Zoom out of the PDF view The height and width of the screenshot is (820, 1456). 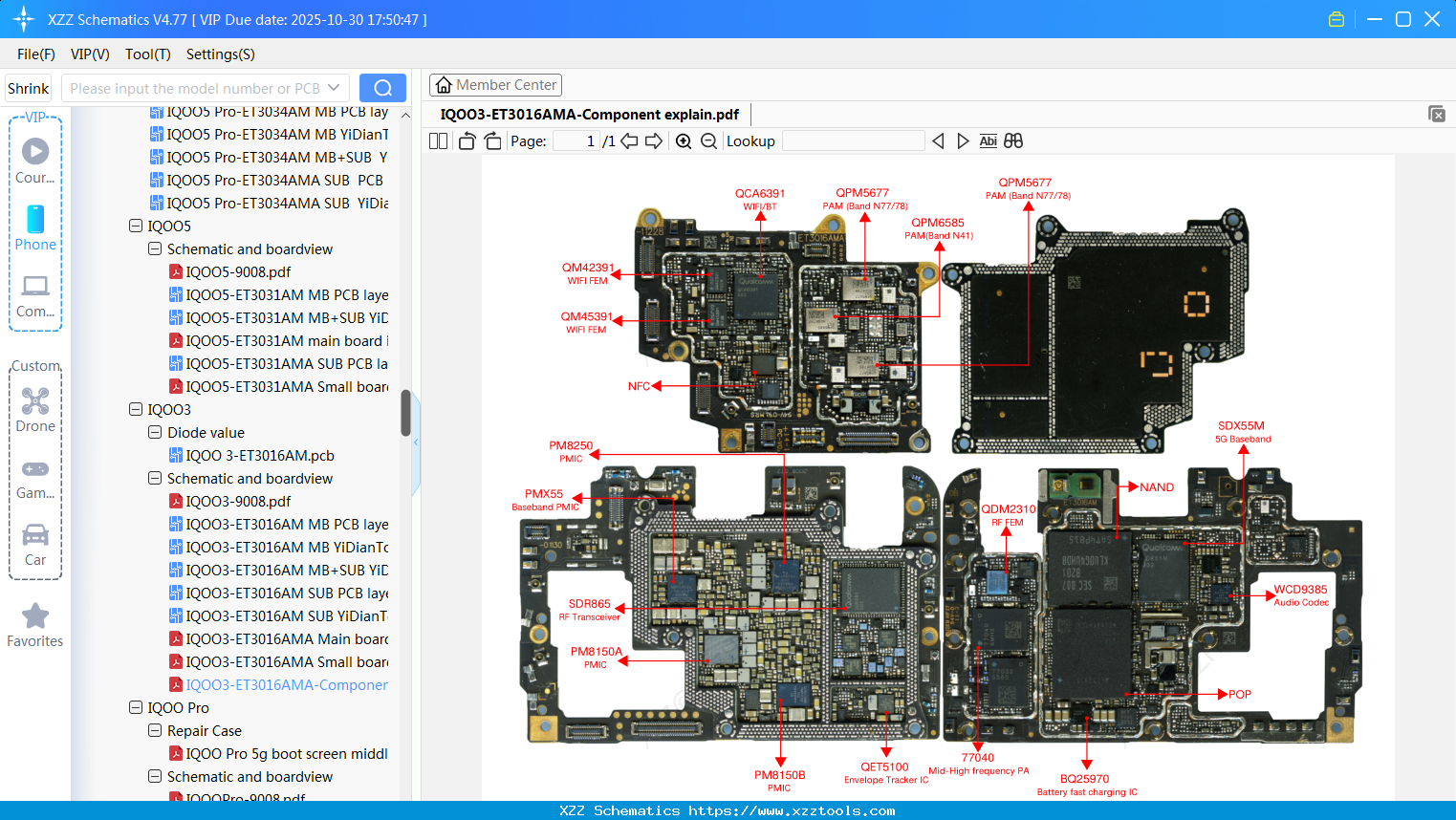(x=709, y=140)
